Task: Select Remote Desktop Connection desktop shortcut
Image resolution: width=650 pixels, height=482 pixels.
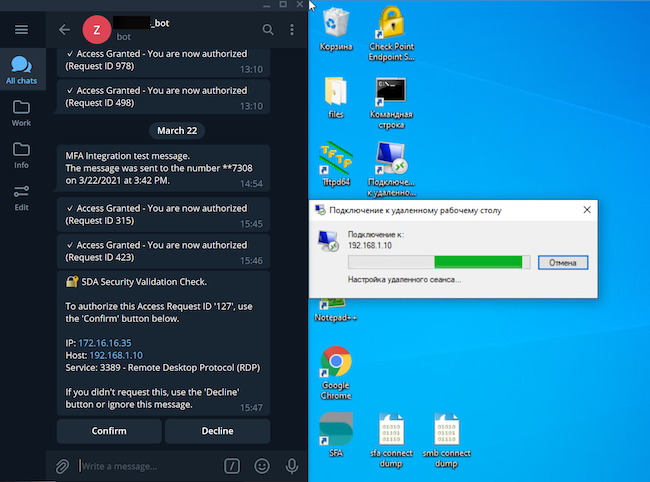Action: click(x=391, y=169)
